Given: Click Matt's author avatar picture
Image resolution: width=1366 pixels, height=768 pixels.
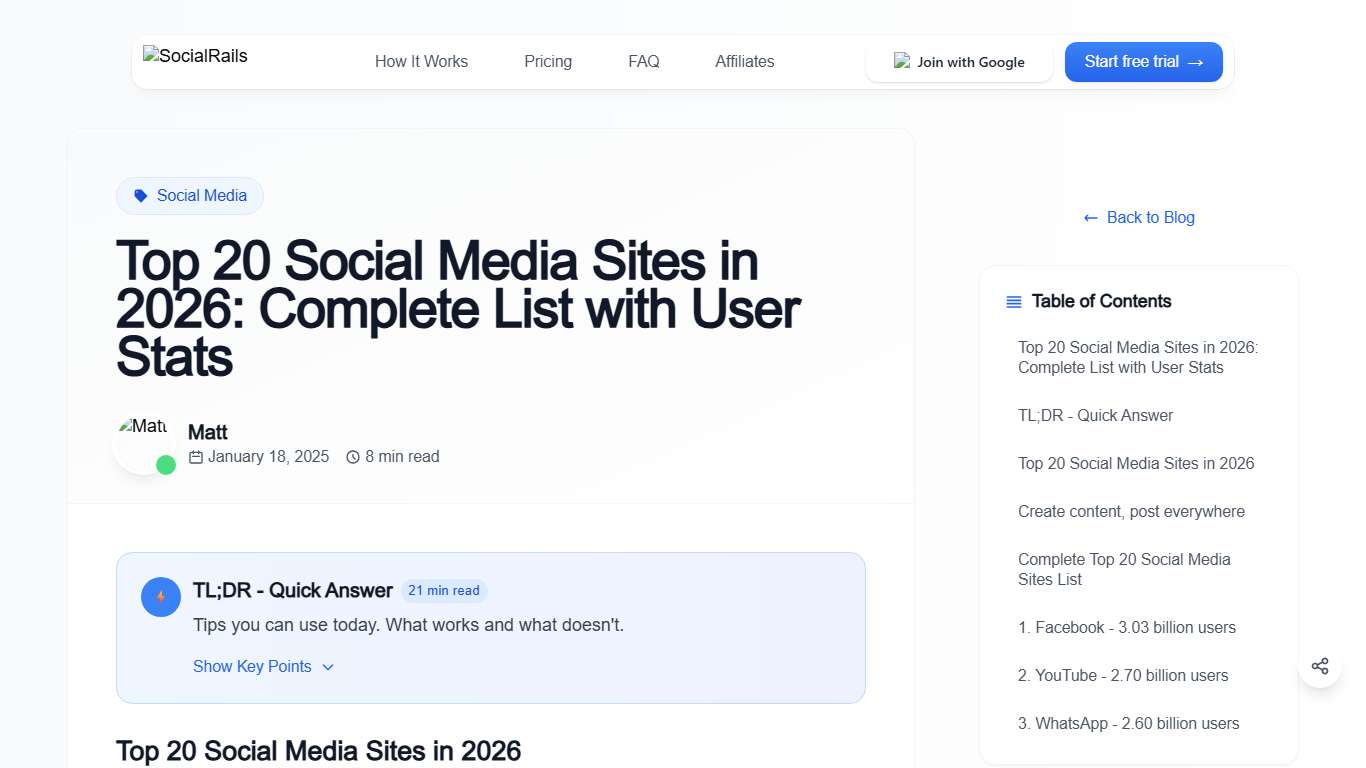Looking at the screenshot, I should pos(144,440).
